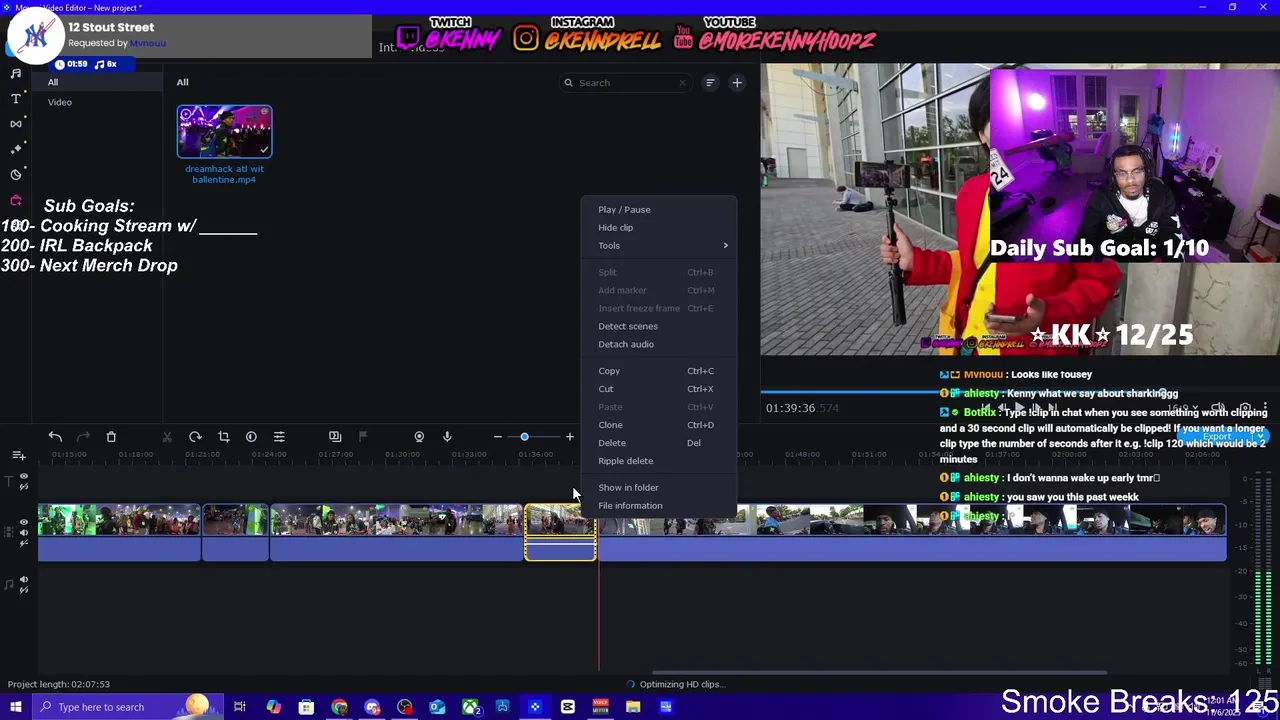Open the clock-shaped sidebar tab

pos(16,174)
